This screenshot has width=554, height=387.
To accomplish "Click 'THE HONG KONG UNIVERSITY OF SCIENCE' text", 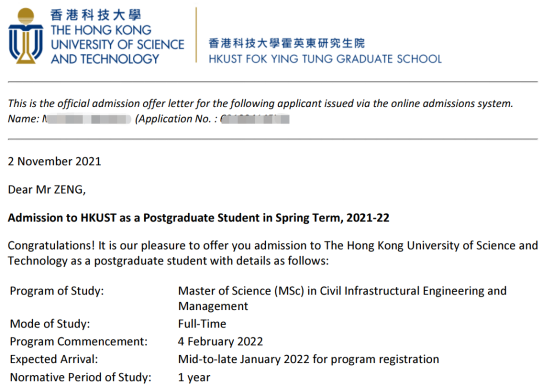I will pyautogui.click(x=117, y=37).
